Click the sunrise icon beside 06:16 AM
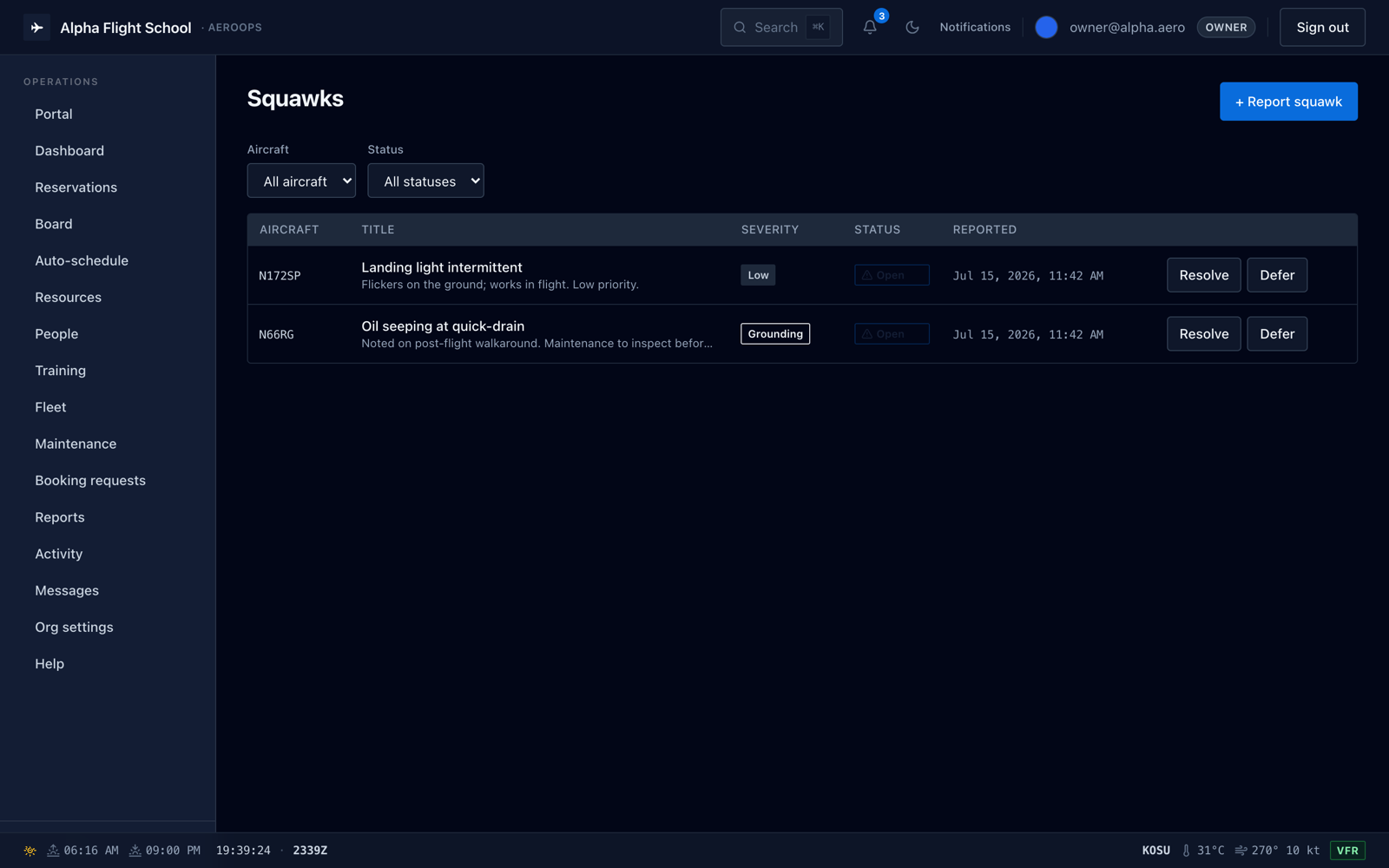This screenshot has height=868, width=1389. (53, 851)
